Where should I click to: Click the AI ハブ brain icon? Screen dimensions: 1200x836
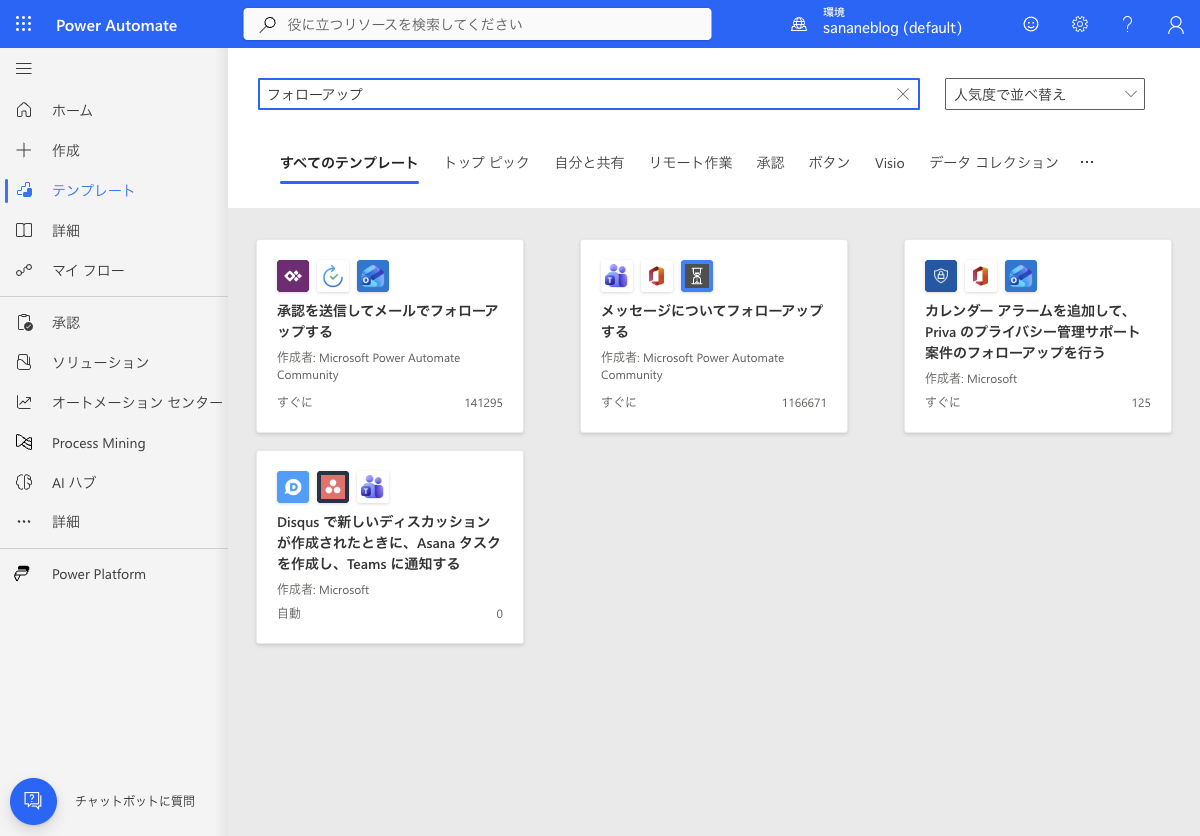click(25, 482)
